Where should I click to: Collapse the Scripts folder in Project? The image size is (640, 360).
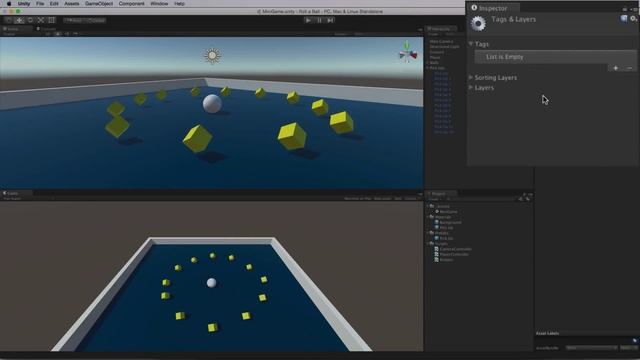(x=427, y=243)
